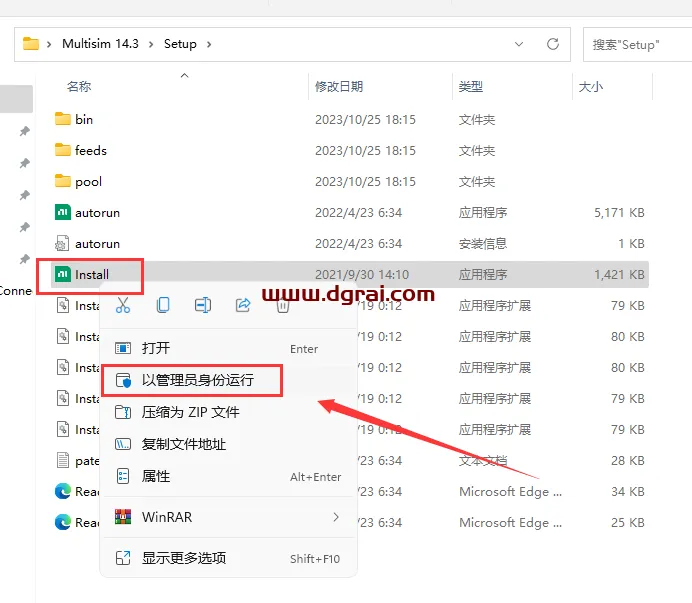Image resolution: width=692 pixels, height=603 pixels.
Task: Click the 搜索"Setup" search box
Action: 637,45
